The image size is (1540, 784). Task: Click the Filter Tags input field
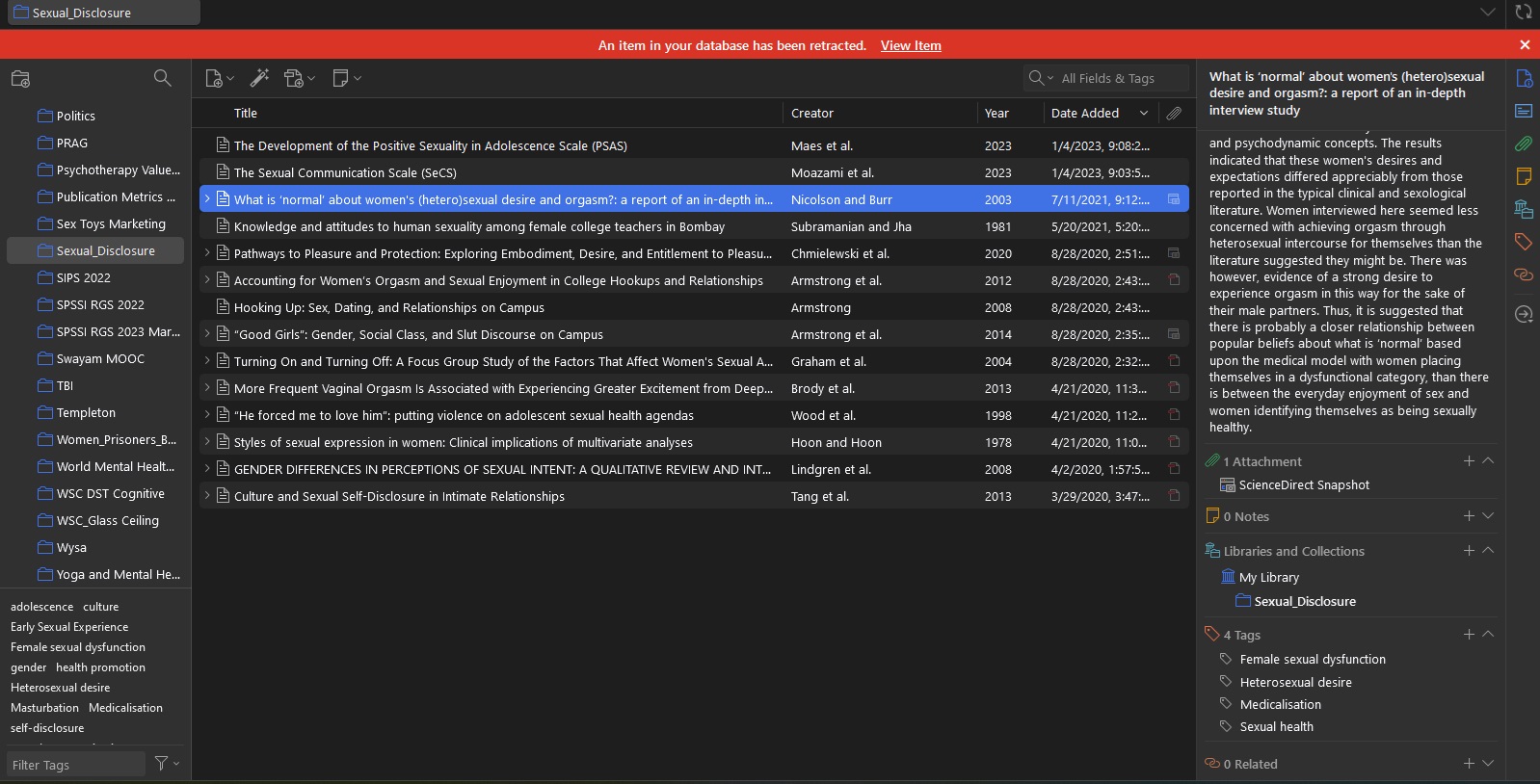pos(75,765)
